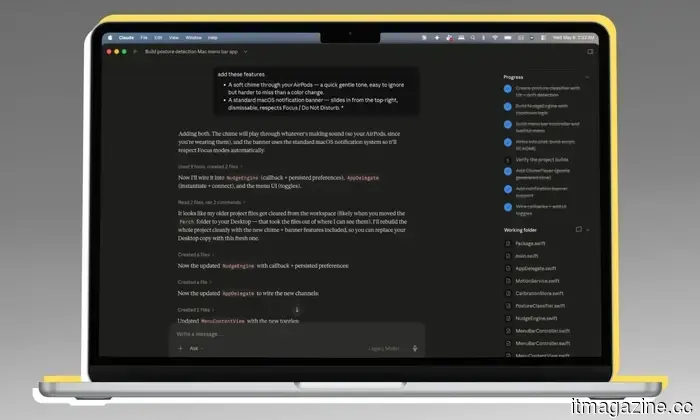The width and height of the screenshot is (700, 420).
Task: Click the step 5 marker for "Verify the project builds"
Action: click(x=508, y=160)
